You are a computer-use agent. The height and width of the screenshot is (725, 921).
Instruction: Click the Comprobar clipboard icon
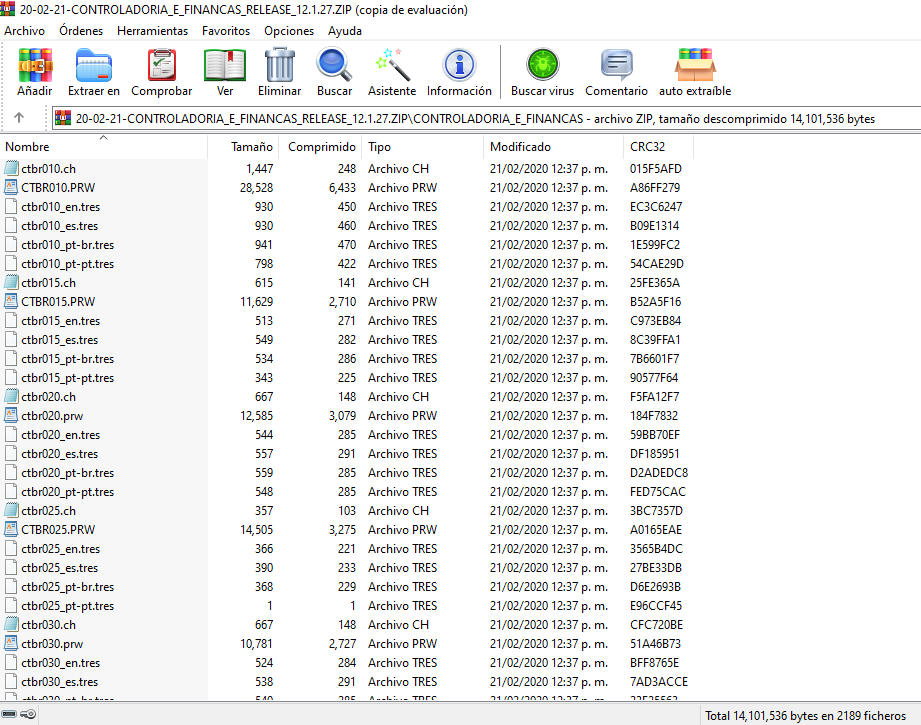(x=162, y=65)
